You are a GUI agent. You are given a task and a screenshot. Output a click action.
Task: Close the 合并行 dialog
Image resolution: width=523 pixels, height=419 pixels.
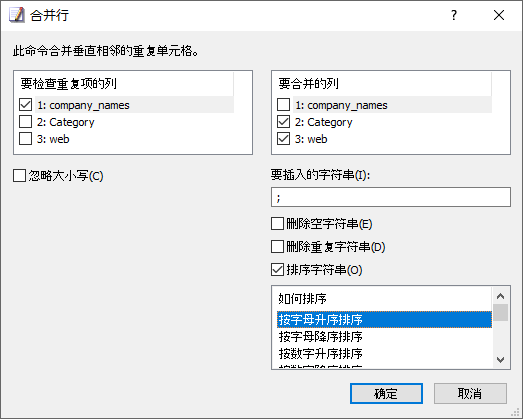click(x=499, y=15)
